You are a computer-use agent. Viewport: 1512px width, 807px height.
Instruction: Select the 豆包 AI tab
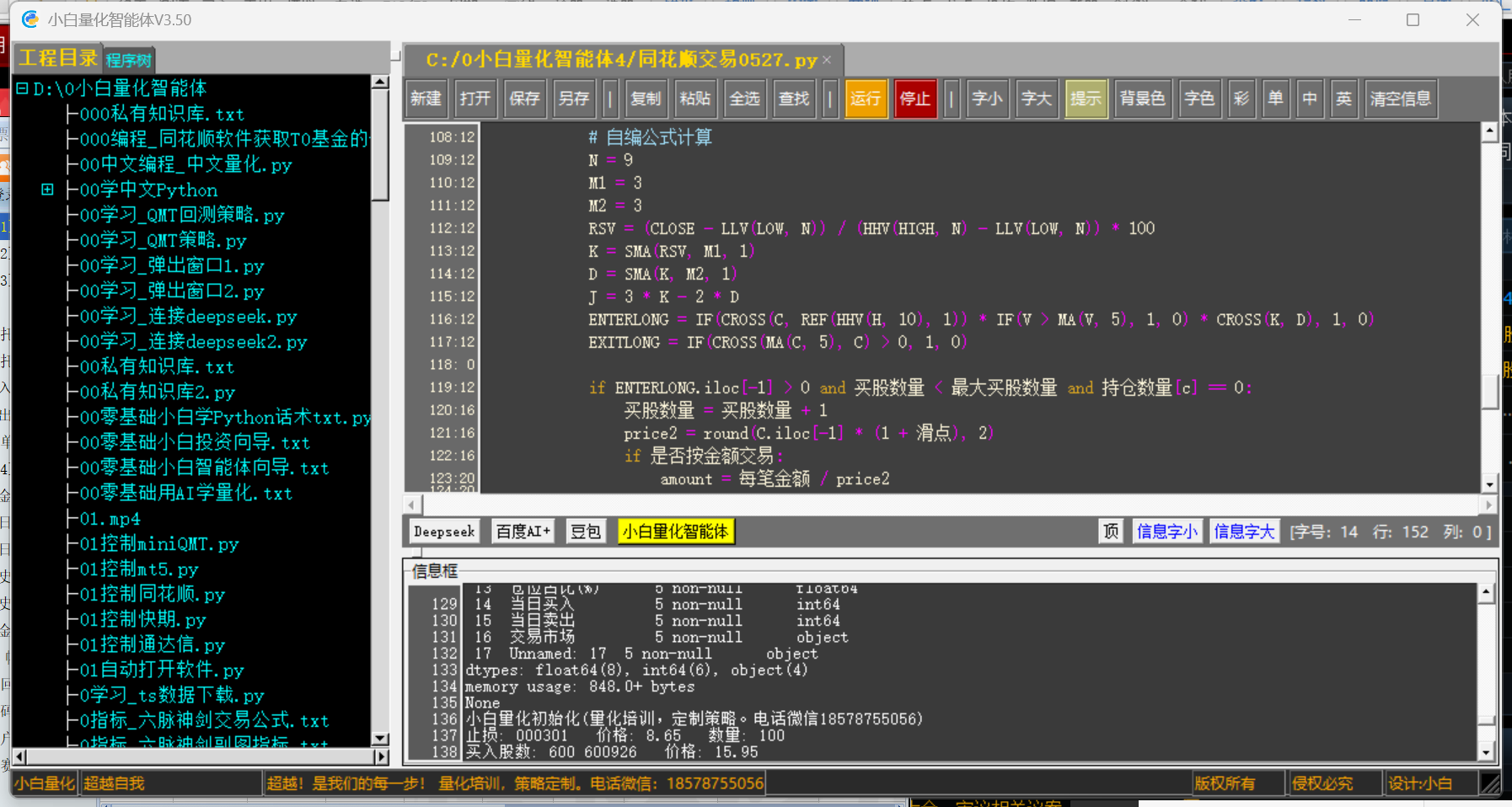click(586, 532)
